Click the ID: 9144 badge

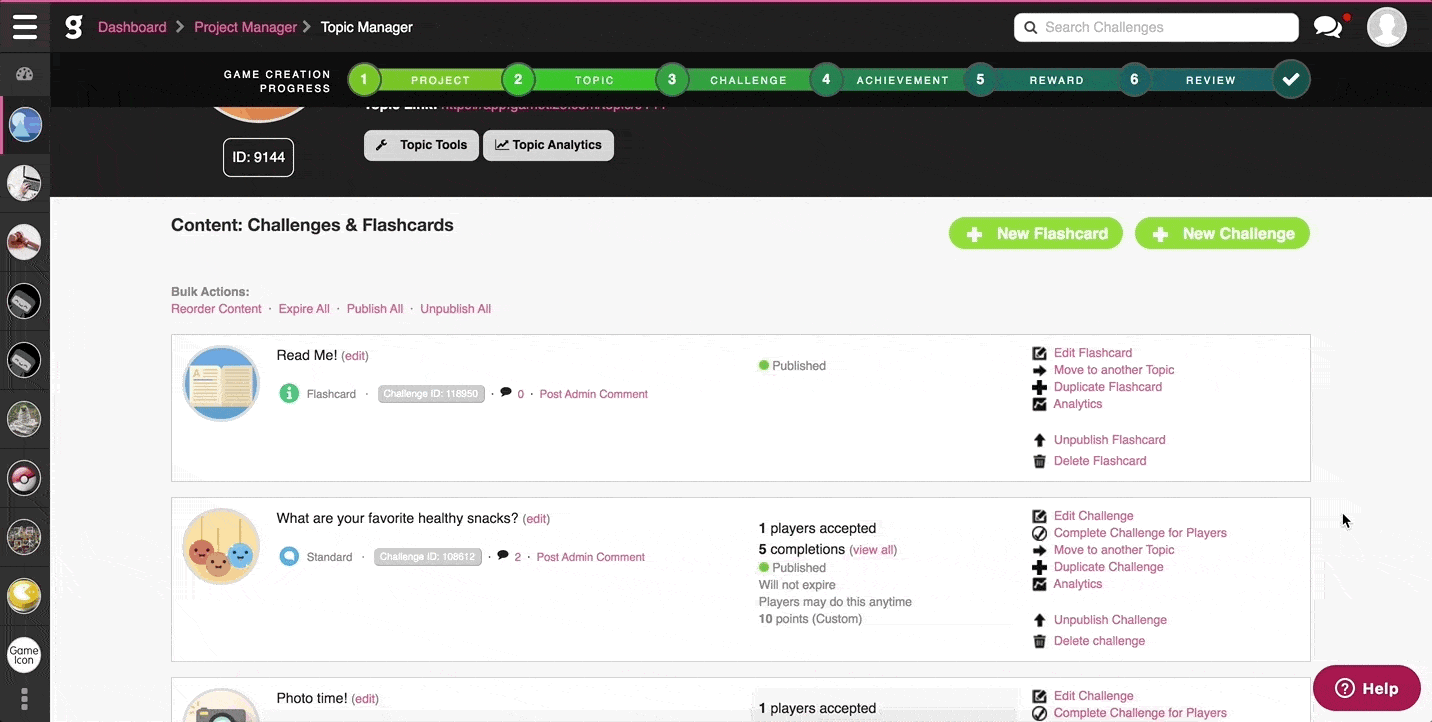[258, 157]
